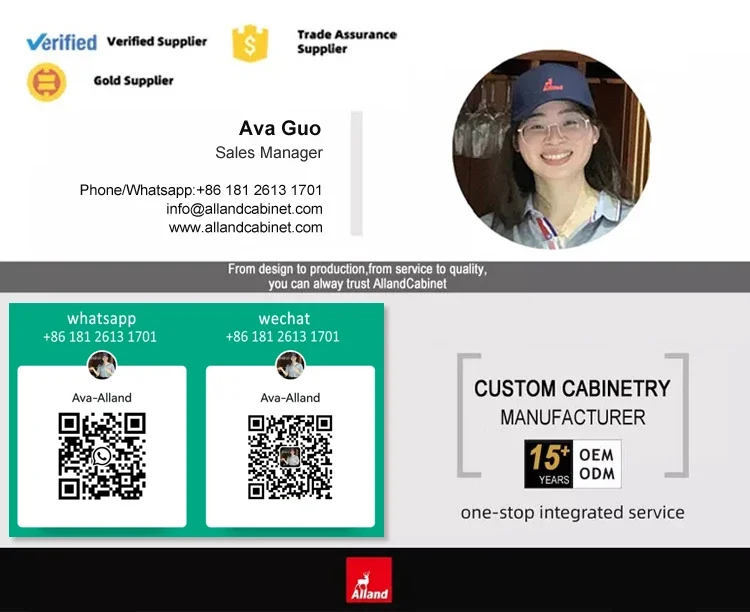Click the 'CUSTOM CABINETRY' heading

573,389
